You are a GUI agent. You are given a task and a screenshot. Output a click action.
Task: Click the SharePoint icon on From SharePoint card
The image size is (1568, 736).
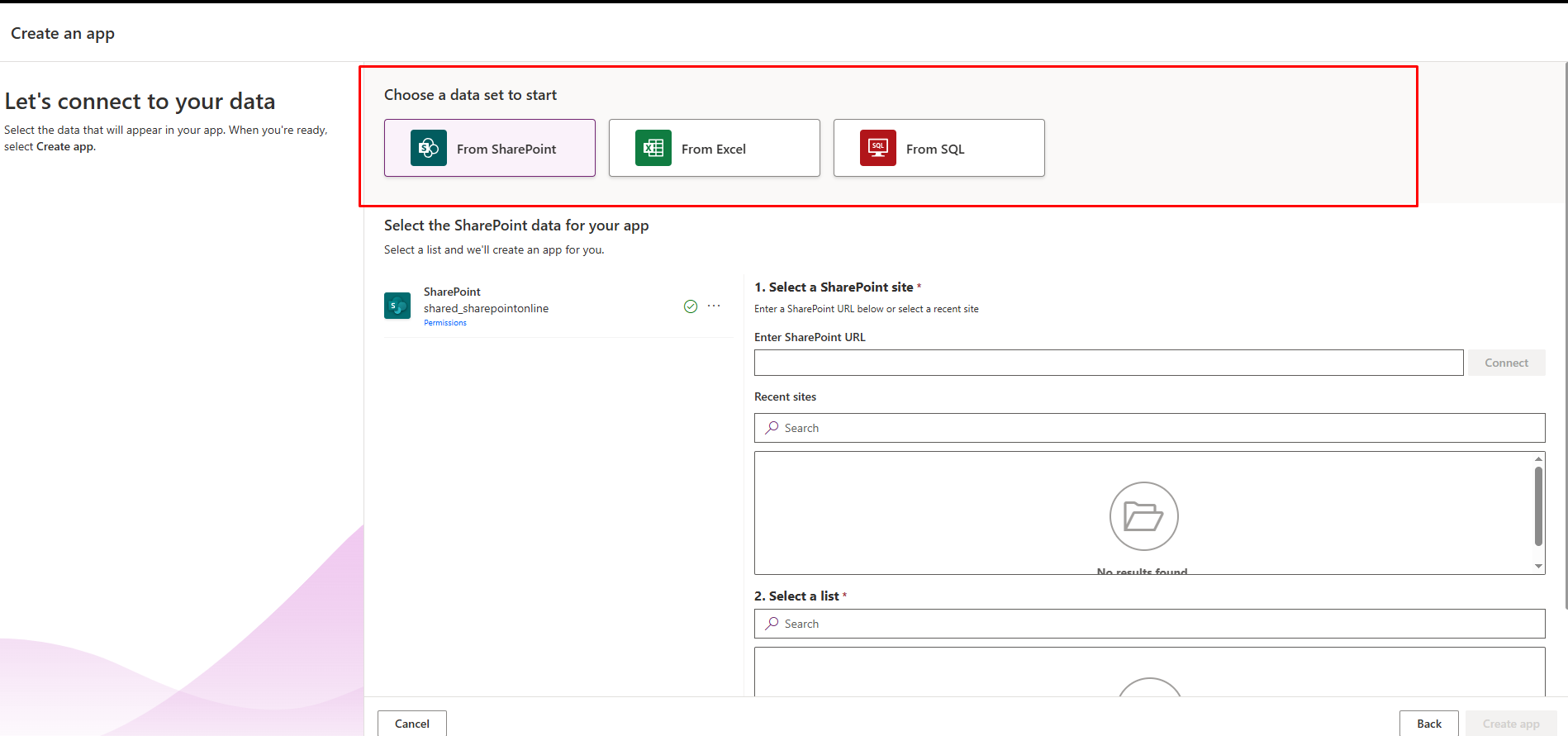click(429, 148)
